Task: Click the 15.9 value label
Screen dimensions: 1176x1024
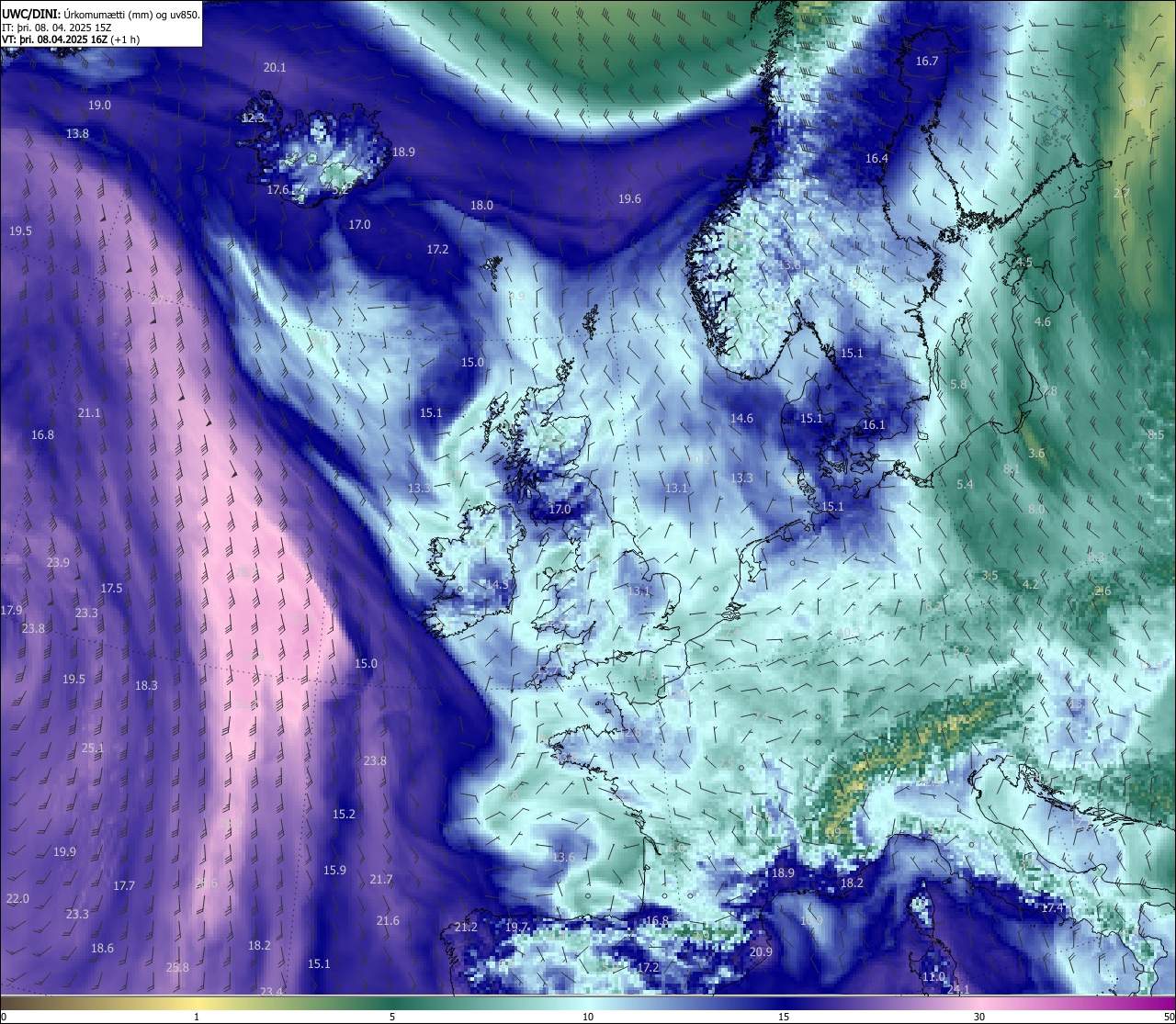Action: (334, 871)
